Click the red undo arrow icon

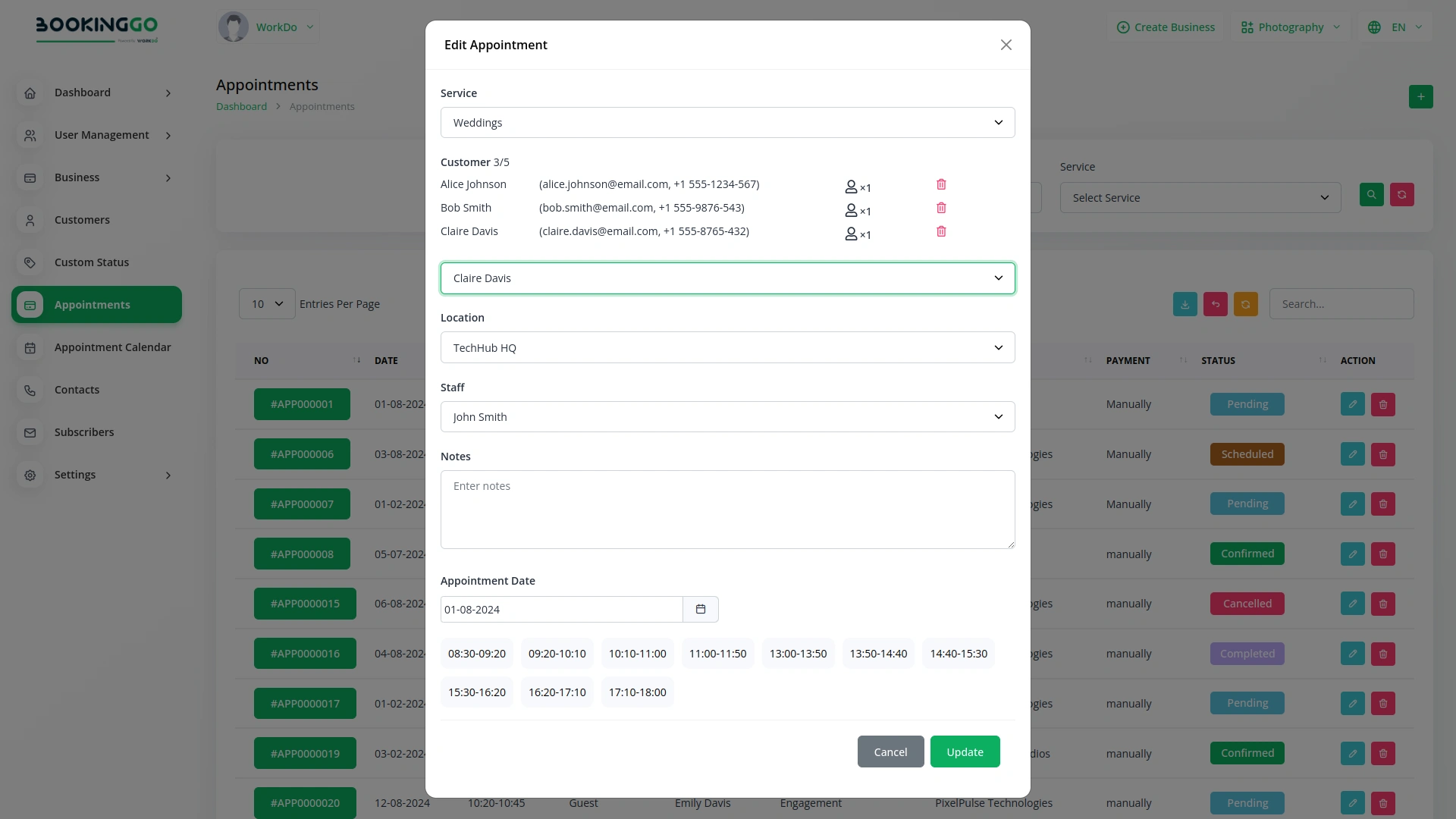1215,303
